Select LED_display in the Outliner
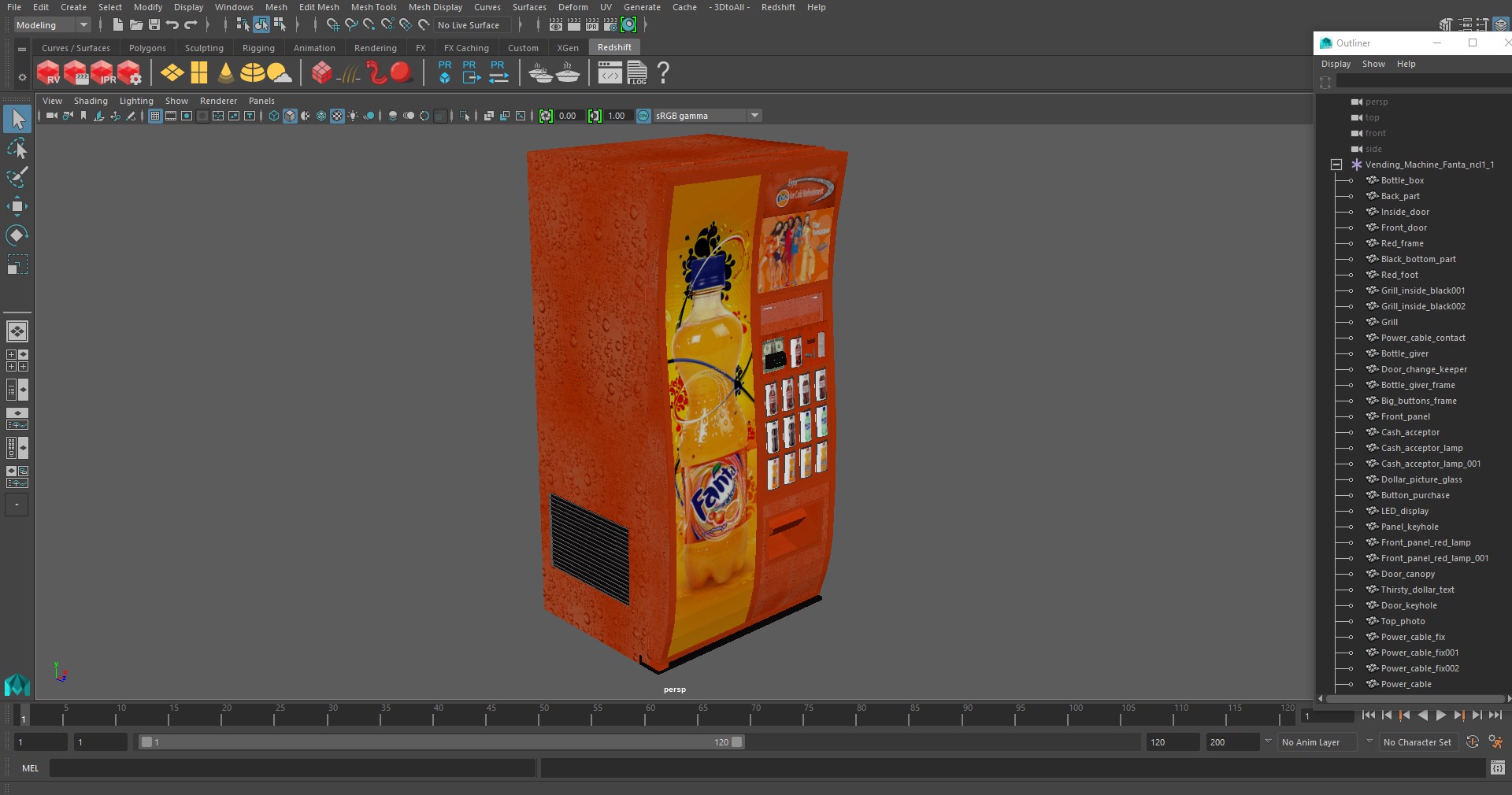The width and height of the screenshot is (1512, 795). click(x=1404, y=511)
